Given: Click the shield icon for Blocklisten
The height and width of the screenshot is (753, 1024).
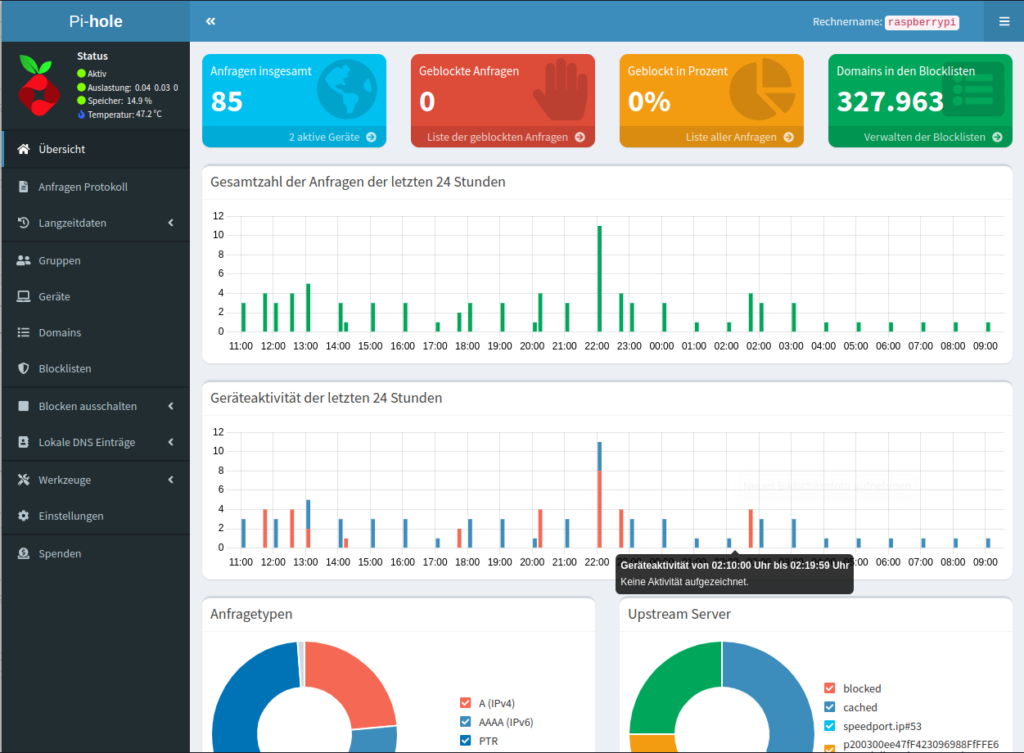Looking at the screenshot, I should point(24,368).
